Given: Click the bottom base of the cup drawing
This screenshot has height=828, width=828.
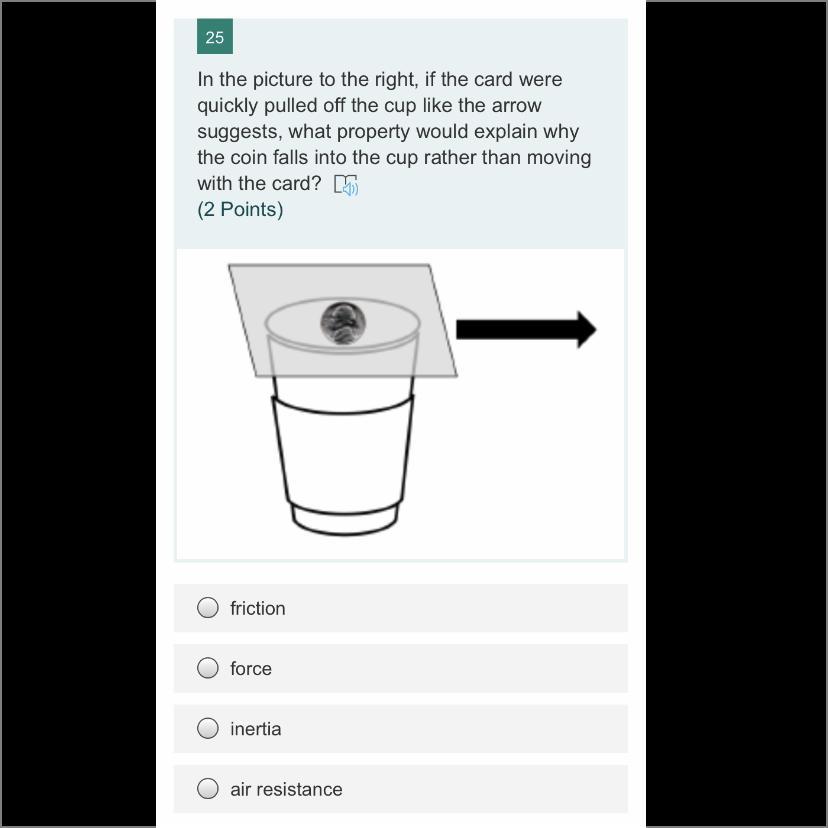Looking at the screenshot, I should tap(345, 520).
